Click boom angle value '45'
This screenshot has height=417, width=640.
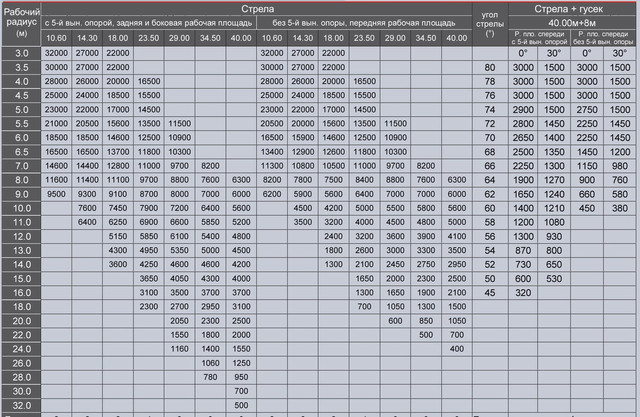click(x=490, y=293)
